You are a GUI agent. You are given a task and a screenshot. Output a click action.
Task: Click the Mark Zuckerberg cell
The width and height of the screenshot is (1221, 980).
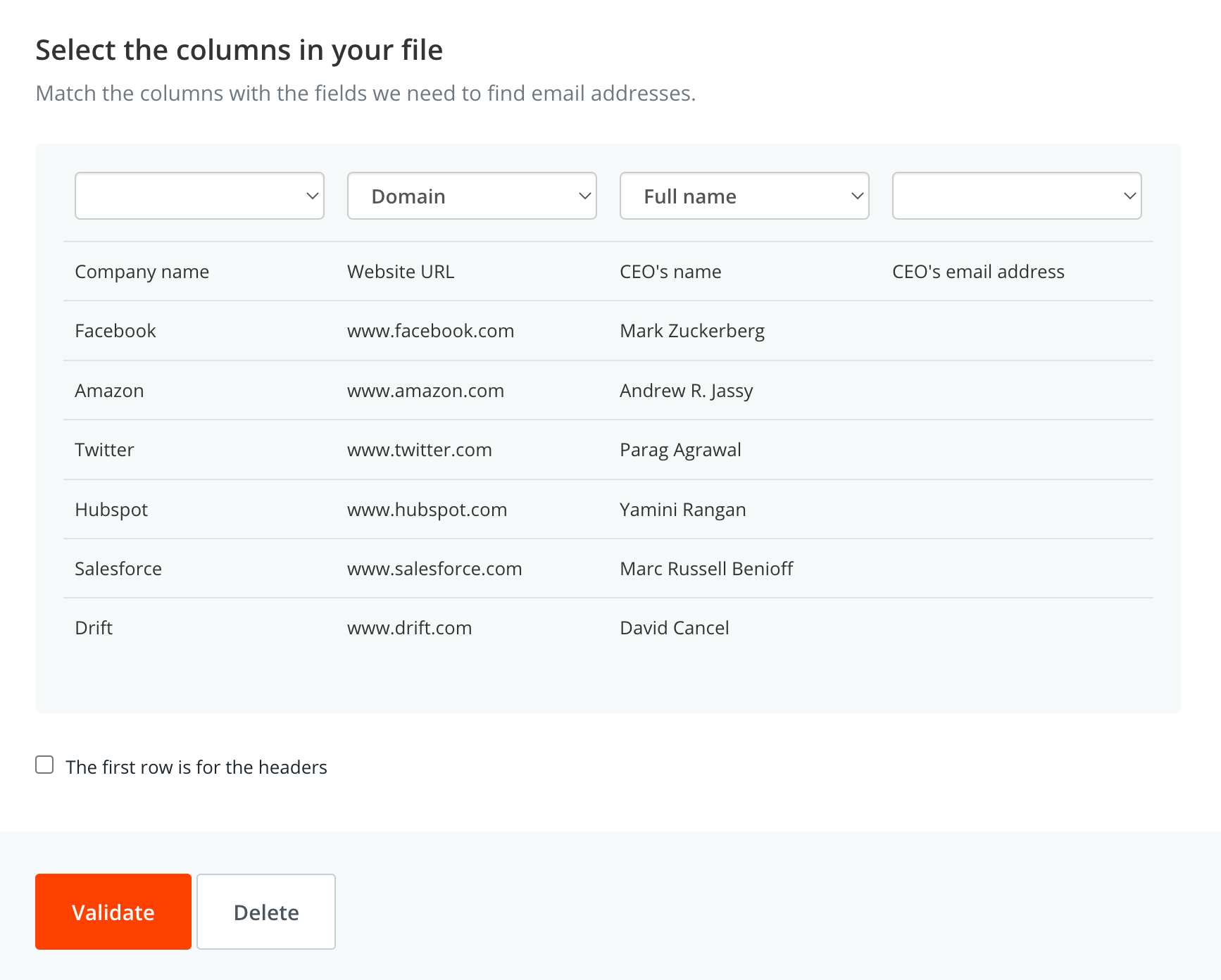click(x=692, y=331)
